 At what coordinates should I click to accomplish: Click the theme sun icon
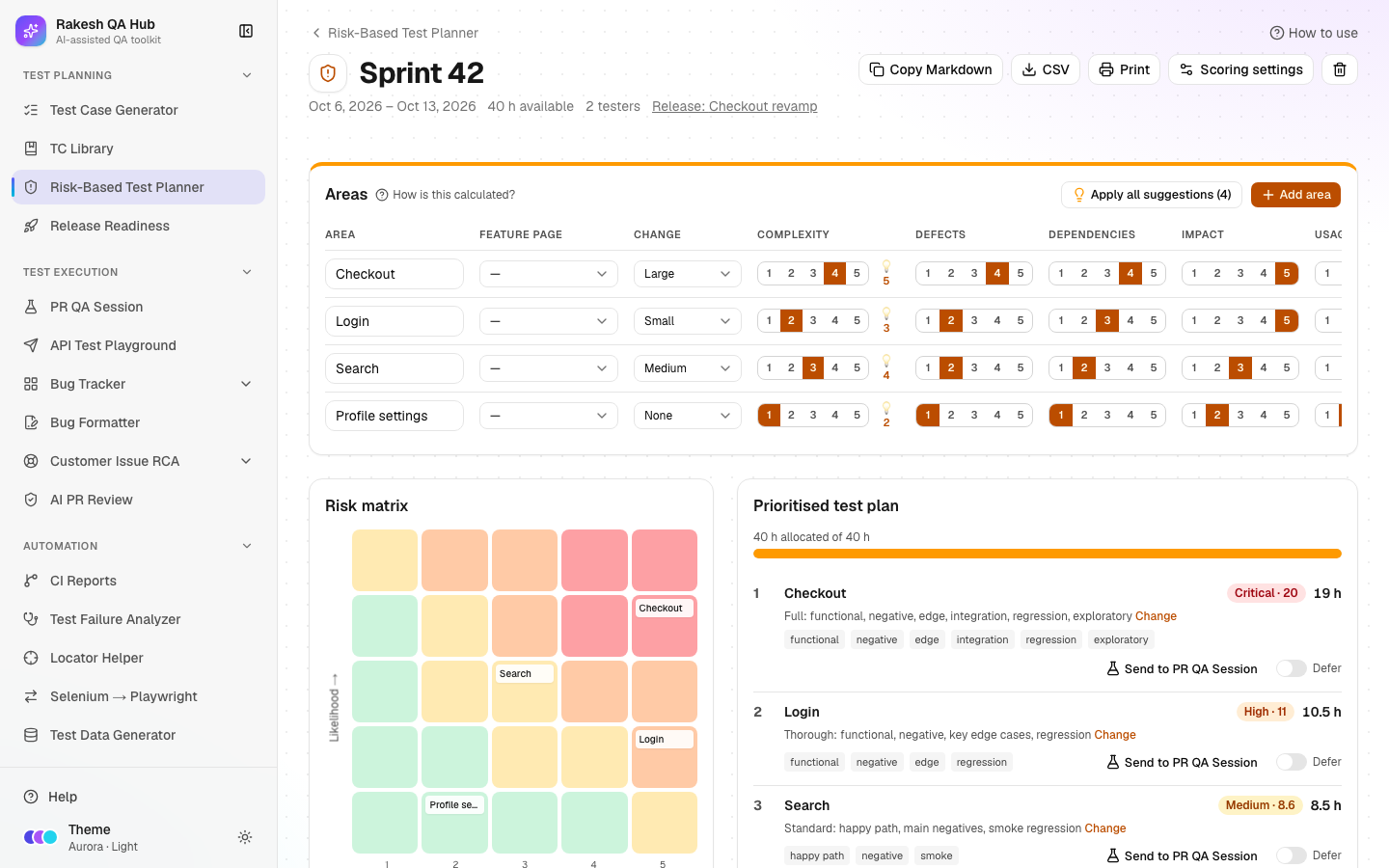click(245, 837)
